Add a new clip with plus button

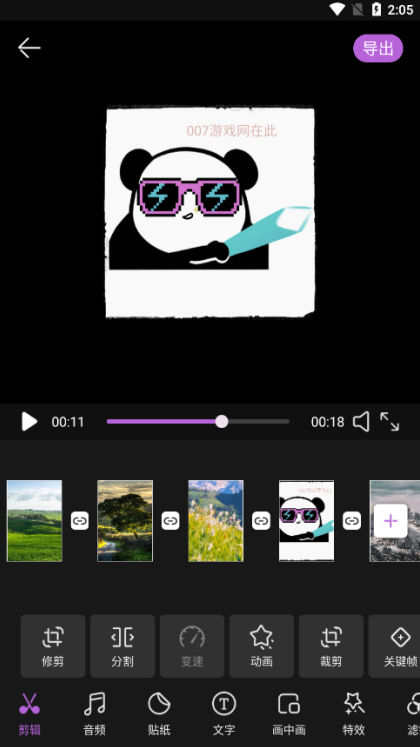coord(390,521)
